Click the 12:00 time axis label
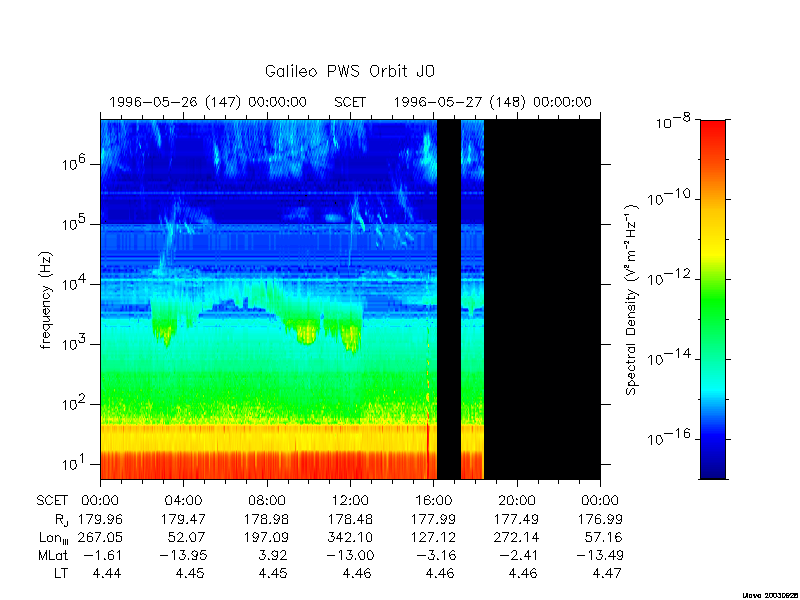 click(350, 501)
